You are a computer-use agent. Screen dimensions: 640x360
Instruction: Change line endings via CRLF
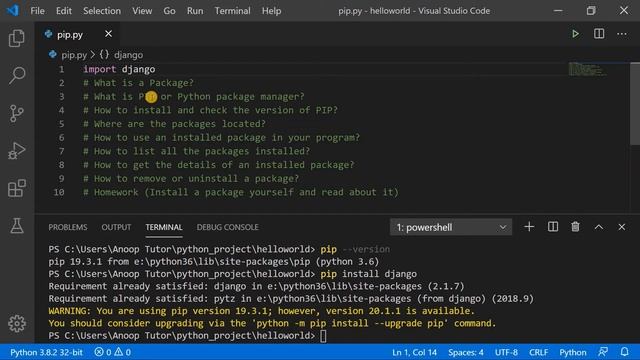(538, 352)
